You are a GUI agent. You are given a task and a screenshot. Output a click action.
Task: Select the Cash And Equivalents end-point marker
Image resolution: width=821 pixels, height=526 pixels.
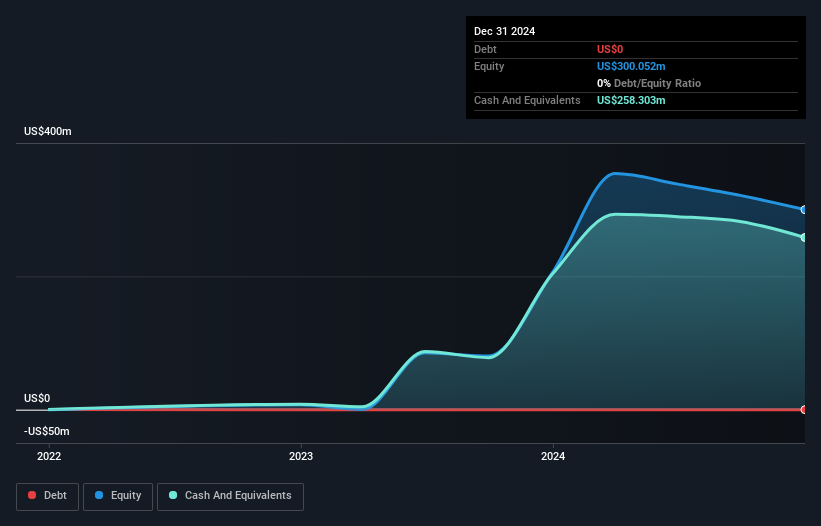804,238
